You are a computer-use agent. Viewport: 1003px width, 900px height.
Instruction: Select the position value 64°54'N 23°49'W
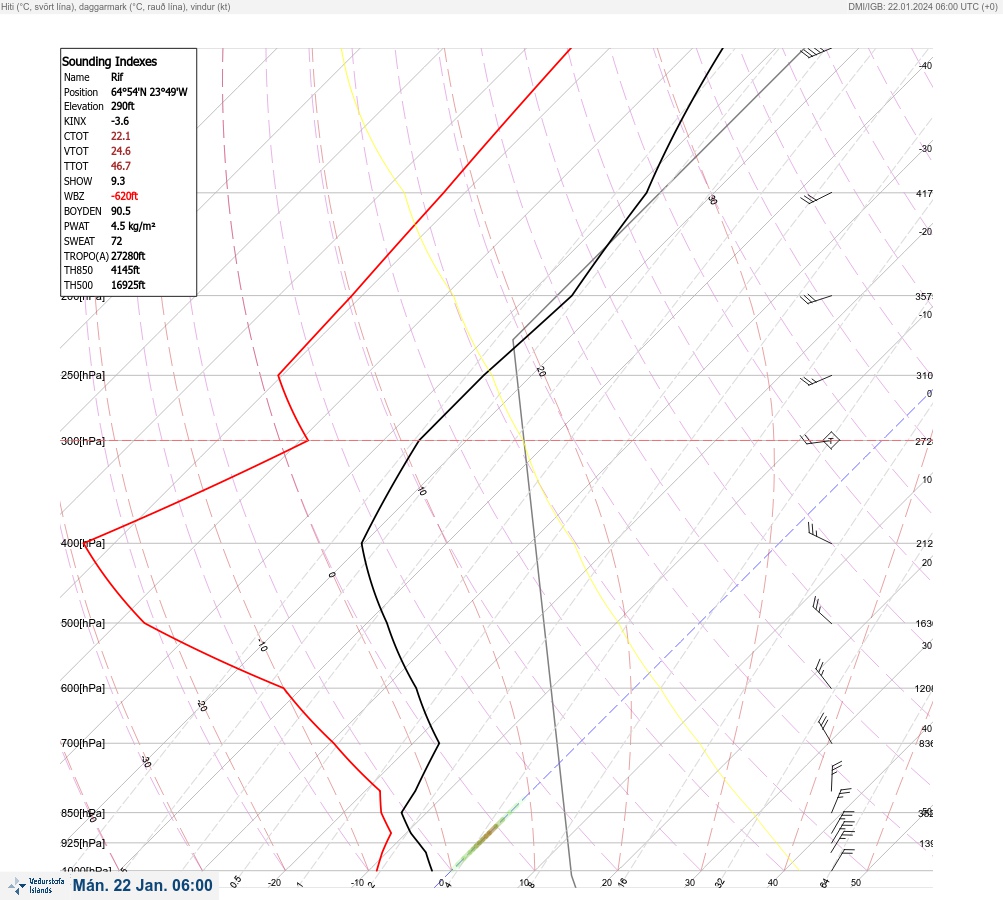149,92
